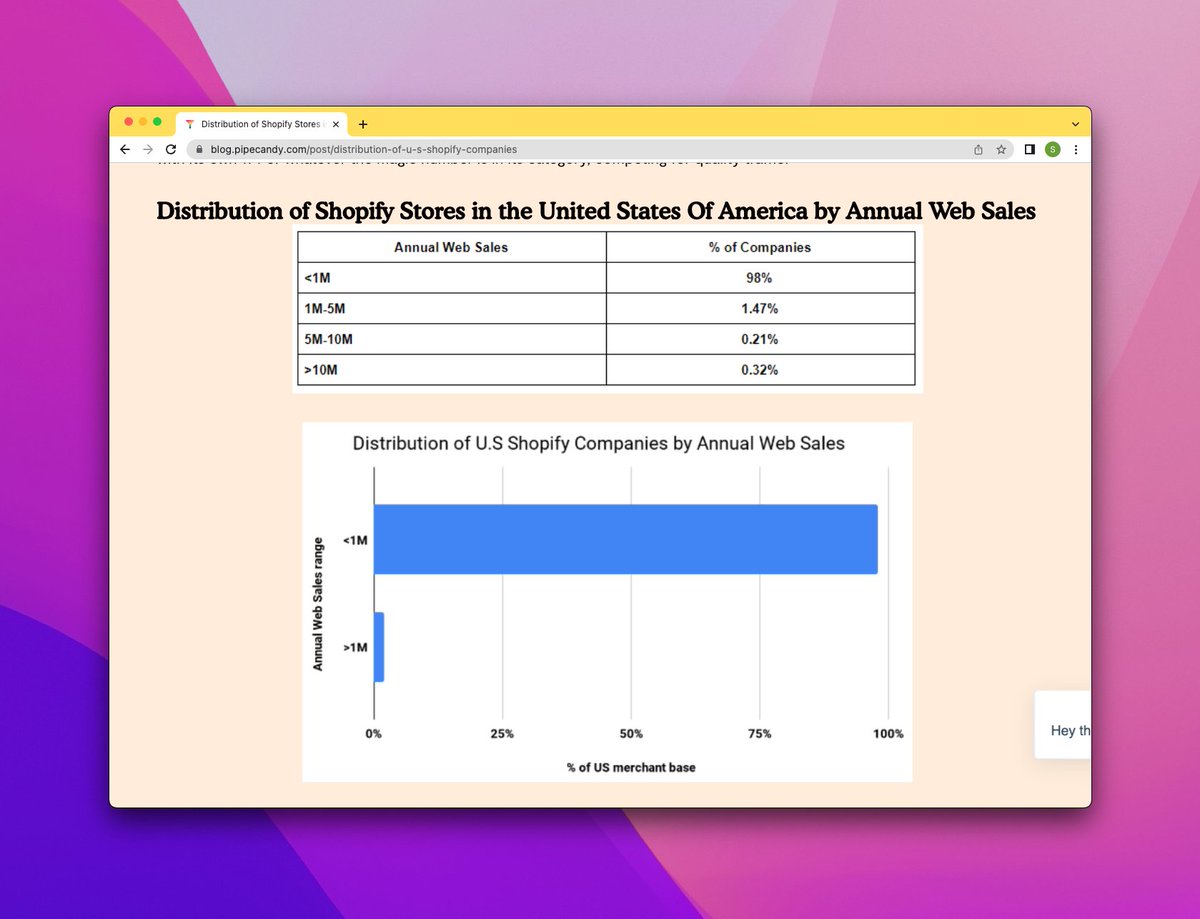Click the 25% x-axis tick label
Image resolution: width=1200 pixels, height=919 pixels.
point(502,733)
